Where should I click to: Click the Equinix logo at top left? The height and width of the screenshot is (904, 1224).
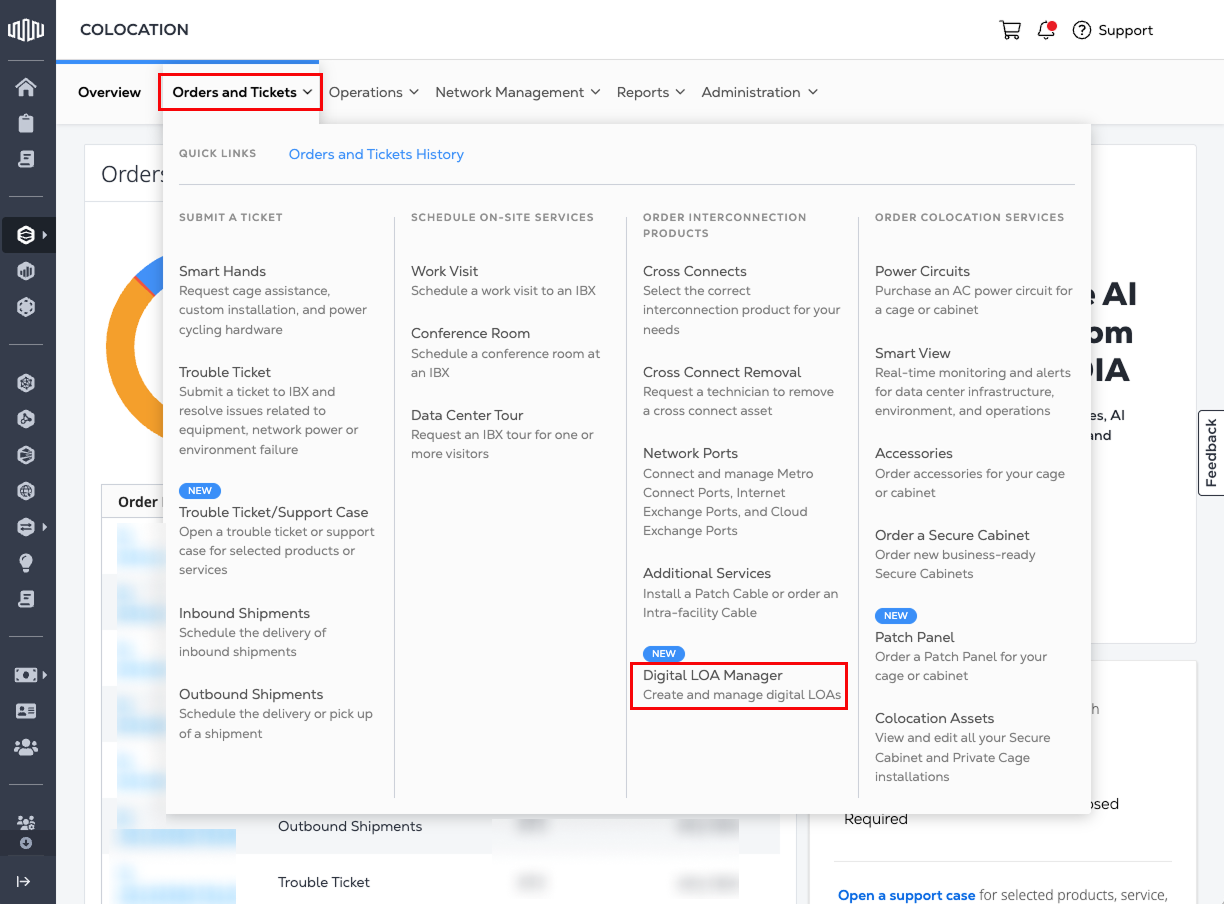[x=27, y=30]
